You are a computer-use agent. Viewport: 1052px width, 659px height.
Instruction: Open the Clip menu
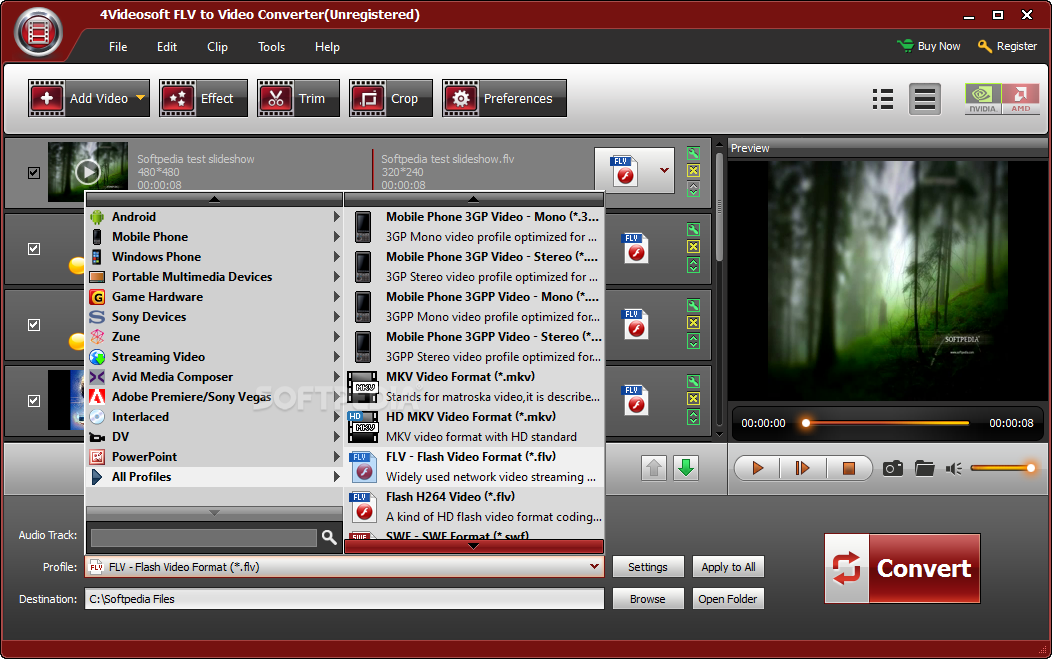pos(217,47)
